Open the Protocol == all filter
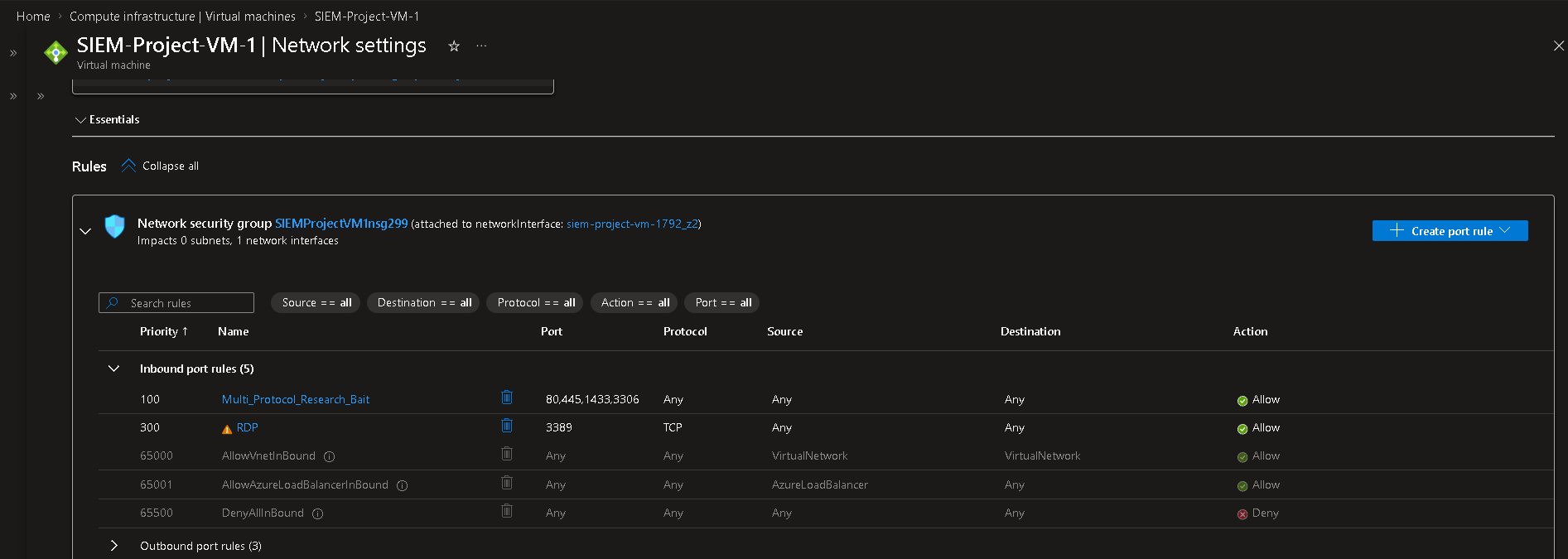 535,303
